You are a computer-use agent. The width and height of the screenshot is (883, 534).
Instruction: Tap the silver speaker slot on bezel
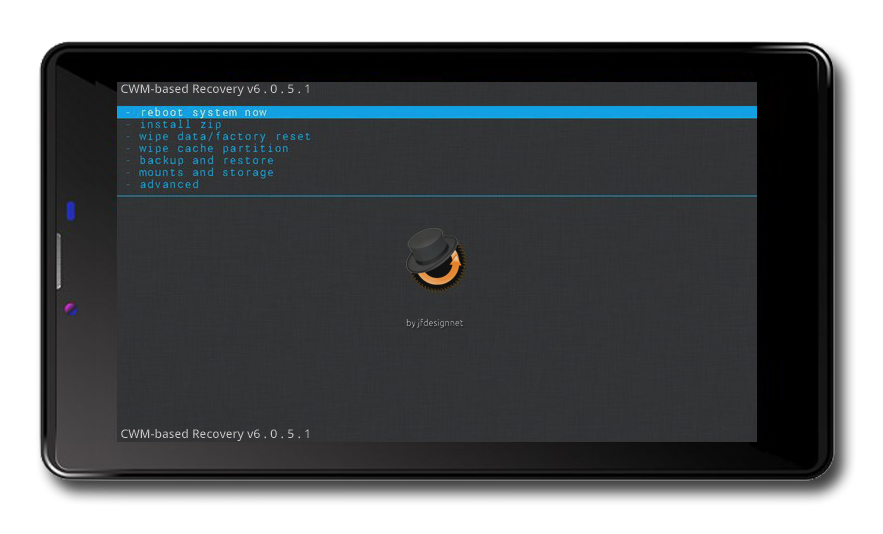(59, 261)
